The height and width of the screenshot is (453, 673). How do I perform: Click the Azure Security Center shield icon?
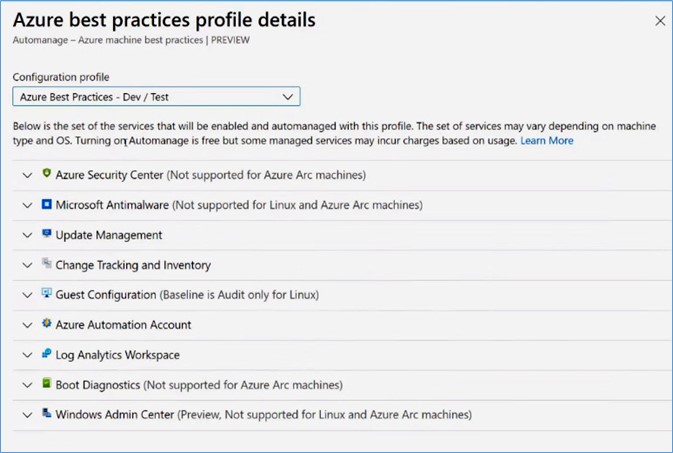pos(46,175)
